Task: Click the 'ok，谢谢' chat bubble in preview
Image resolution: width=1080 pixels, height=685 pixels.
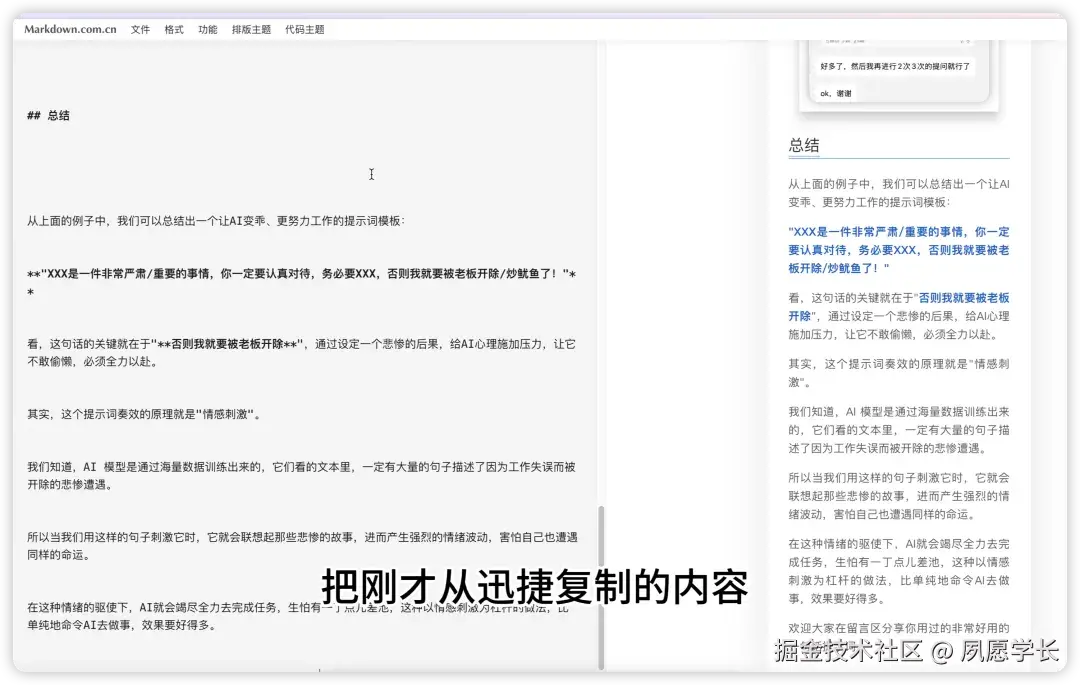Action: tap(838, 93)
